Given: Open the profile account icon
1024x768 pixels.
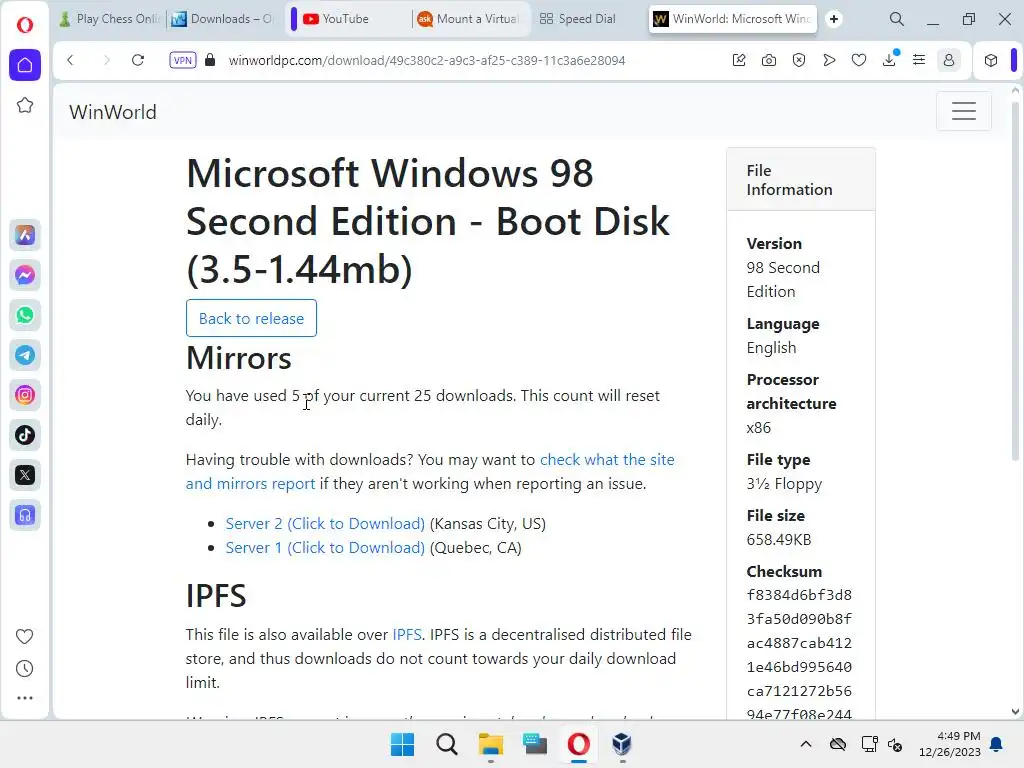Looking at the screenshot, I should (x=948, y=60).
